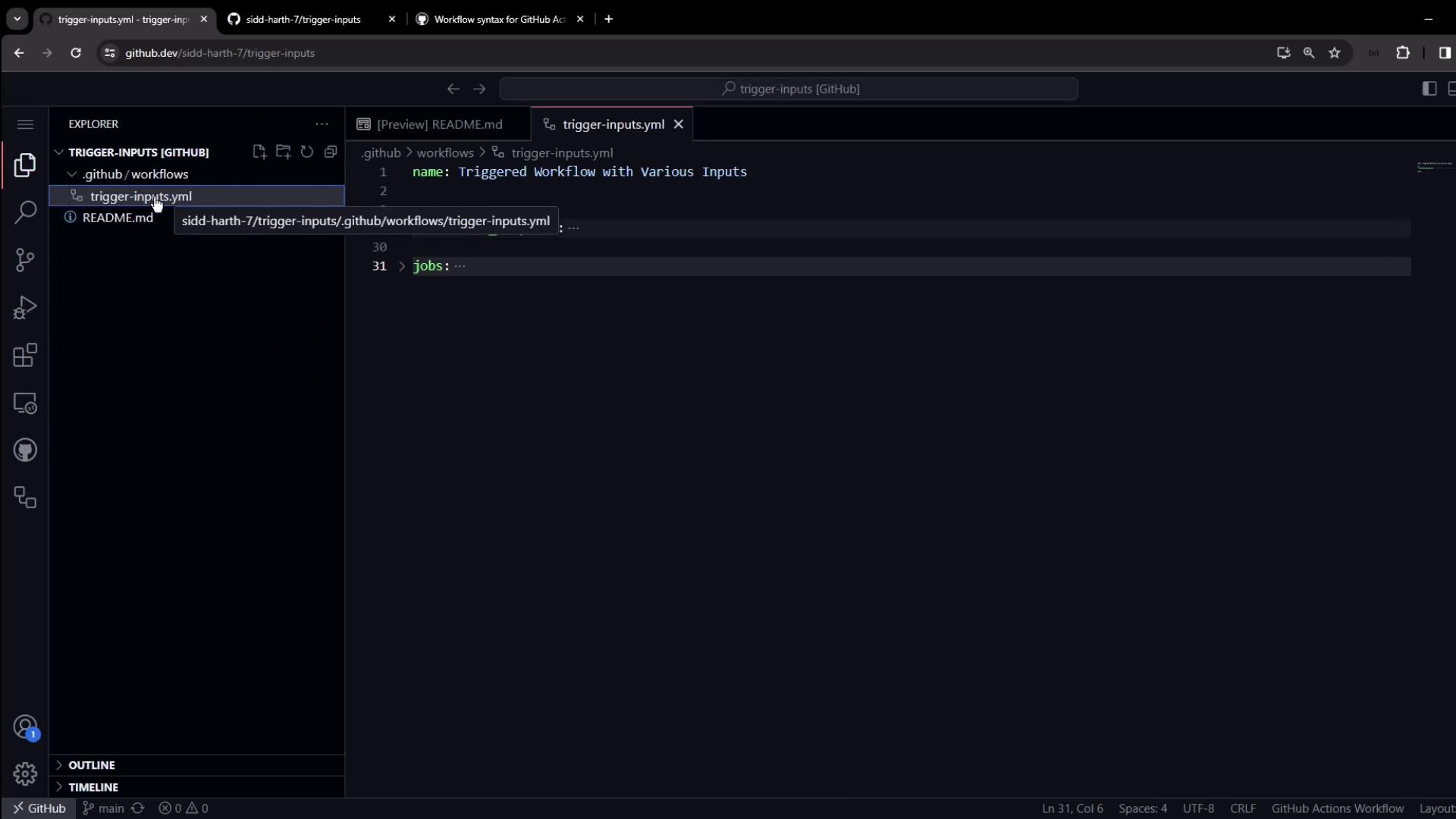Click the CRLF line ending indicator
Screen dimensions: 1456x819
tap(1242, 808)
